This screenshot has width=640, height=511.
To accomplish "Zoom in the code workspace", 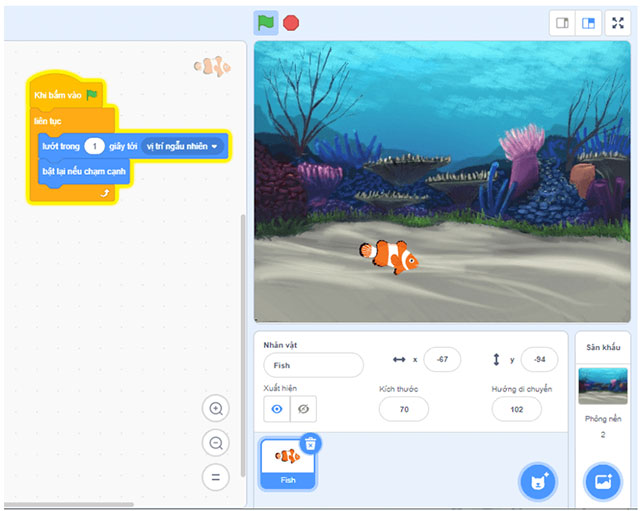I will coord(216,409).
